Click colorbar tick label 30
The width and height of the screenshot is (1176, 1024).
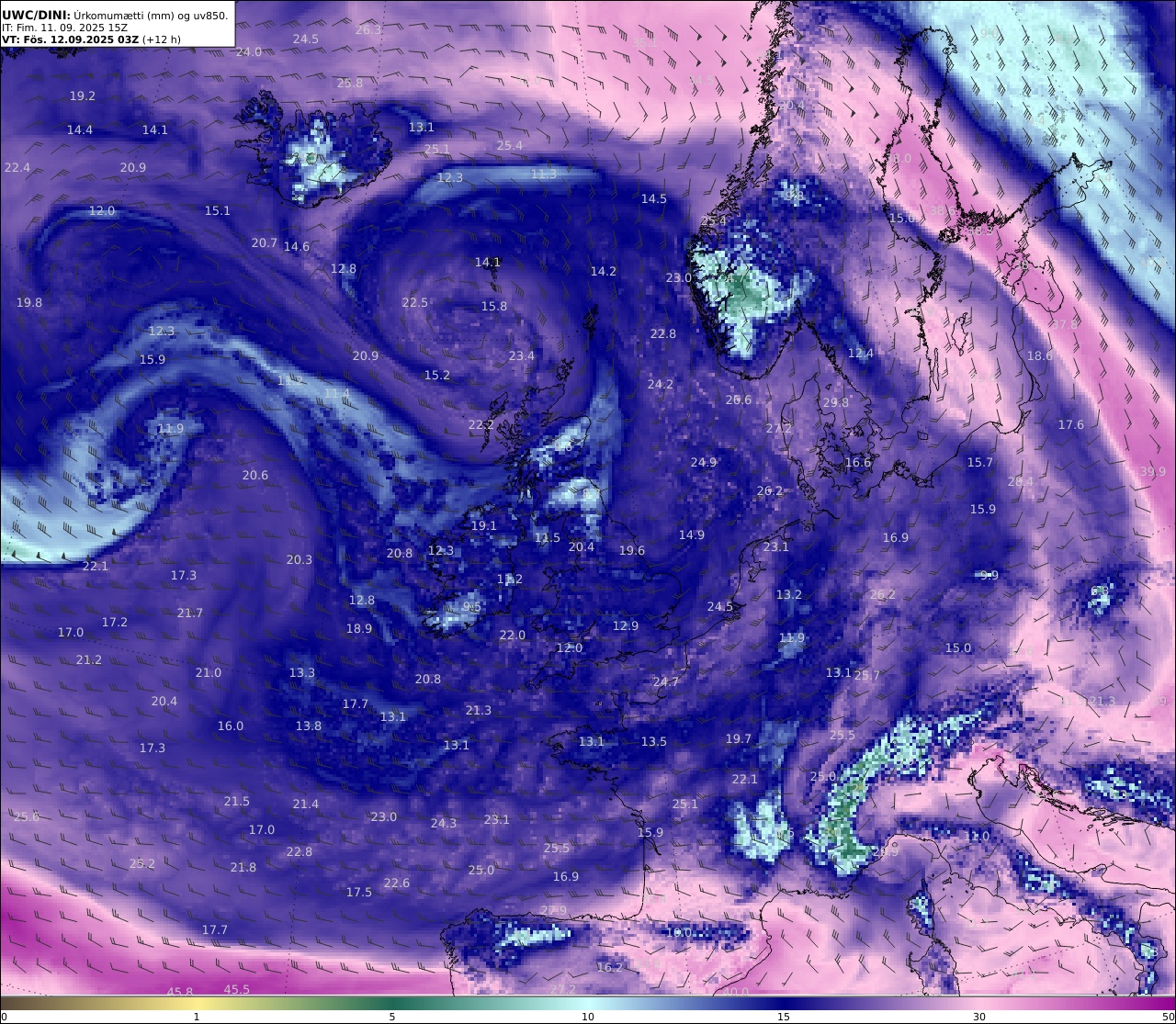point(979,1017)
